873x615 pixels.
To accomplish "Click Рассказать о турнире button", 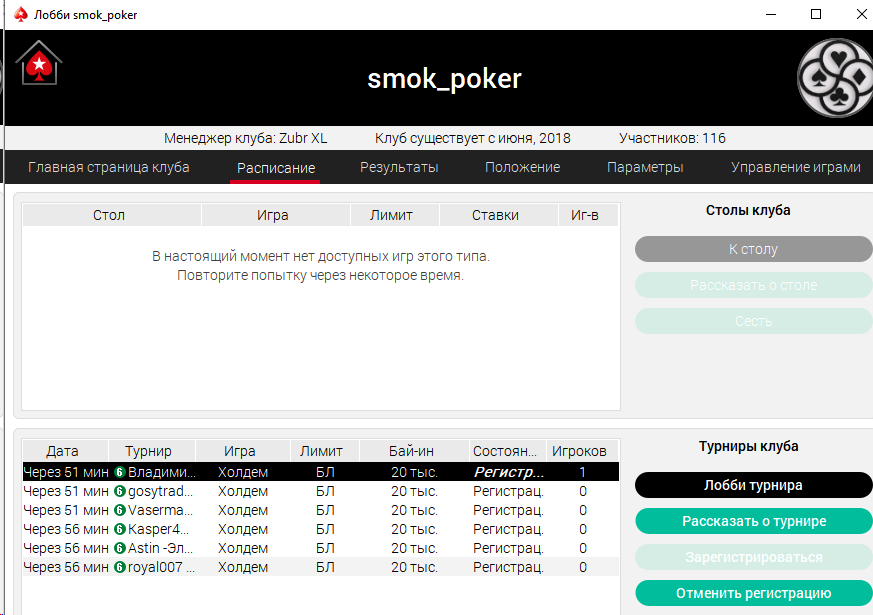I will 753,521.
